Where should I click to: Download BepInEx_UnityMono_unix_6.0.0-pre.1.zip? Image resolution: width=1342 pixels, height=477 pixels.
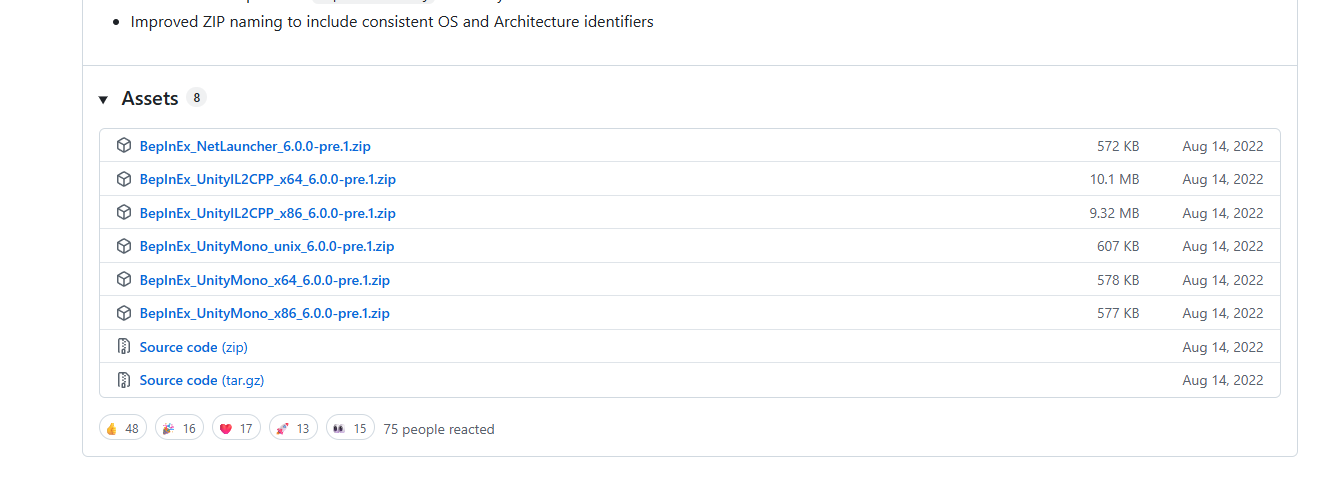[266, 246]
